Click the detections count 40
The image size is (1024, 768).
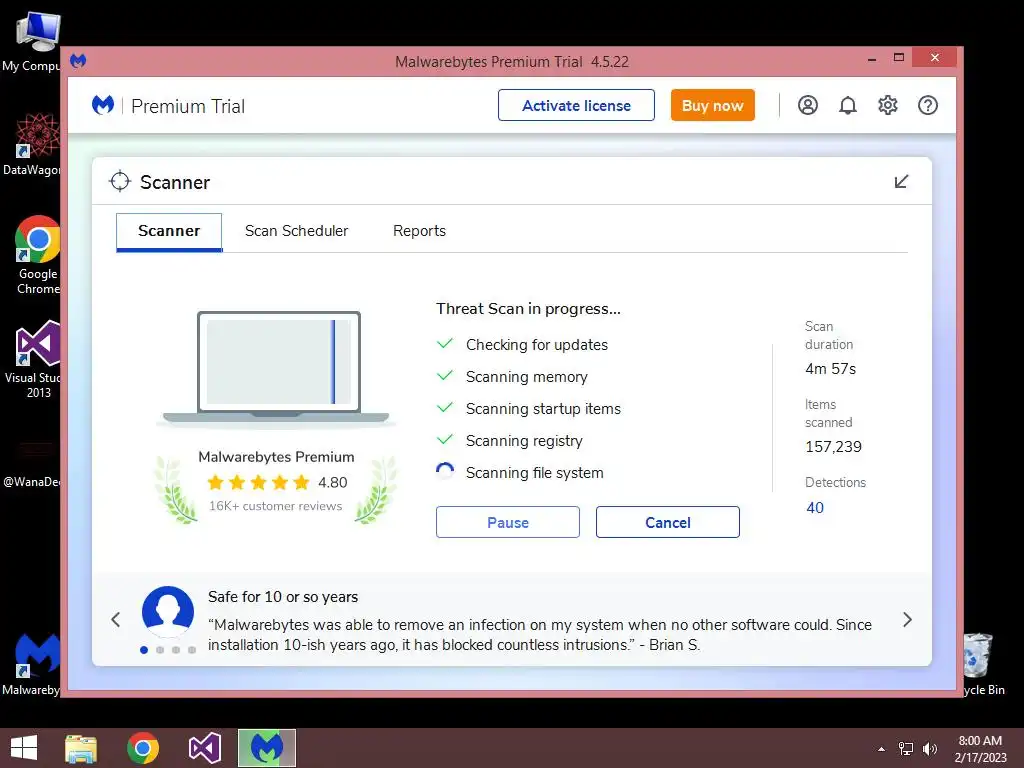click(815, 508)
